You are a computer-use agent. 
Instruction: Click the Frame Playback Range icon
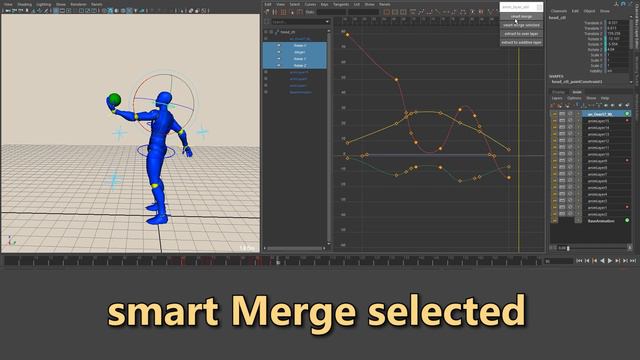click(395, 12)
